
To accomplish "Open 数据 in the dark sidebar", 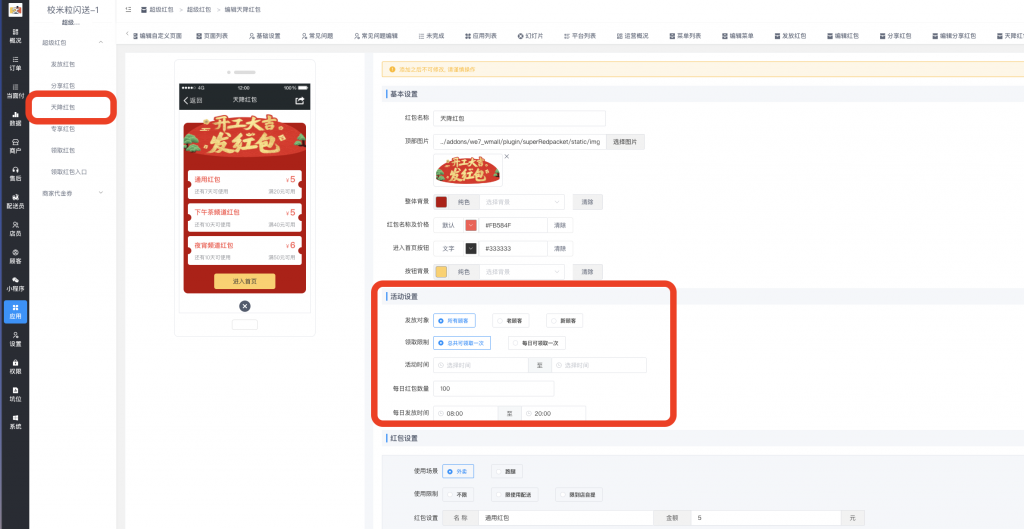I will click(14, 118).
